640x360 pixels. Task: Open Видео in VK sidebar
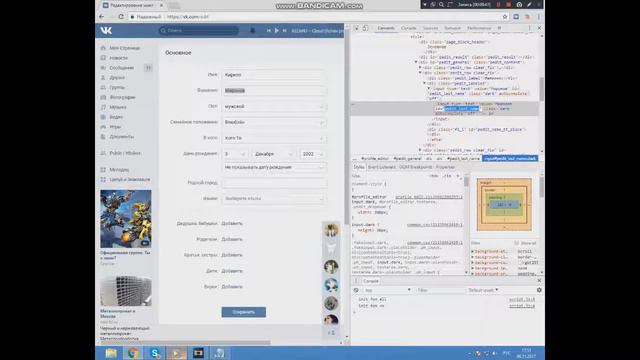[x=116, y=117]
